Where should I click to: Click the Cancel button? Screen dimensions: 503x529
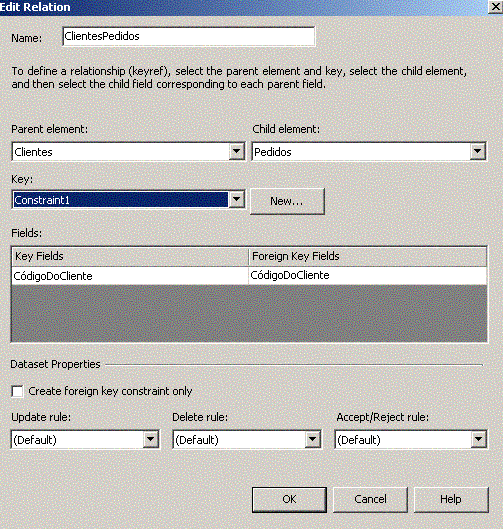pos(370,500)
